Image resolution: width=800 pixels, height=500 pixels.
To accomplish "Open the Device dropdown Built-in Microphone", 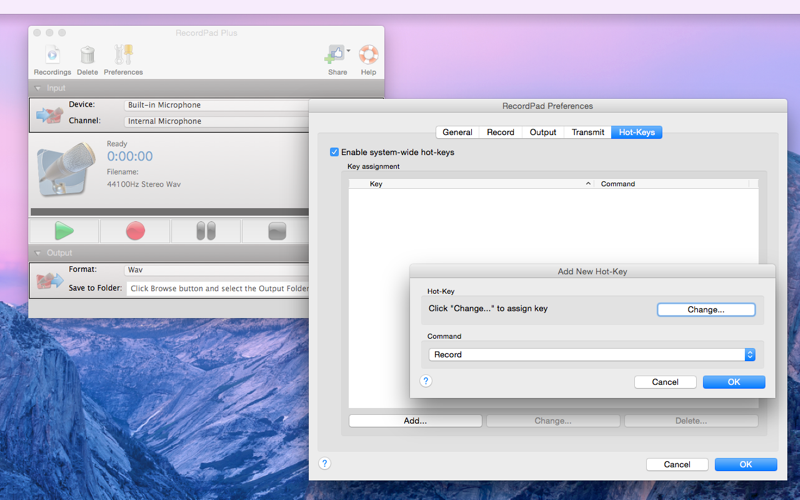I will click(216, 105).
